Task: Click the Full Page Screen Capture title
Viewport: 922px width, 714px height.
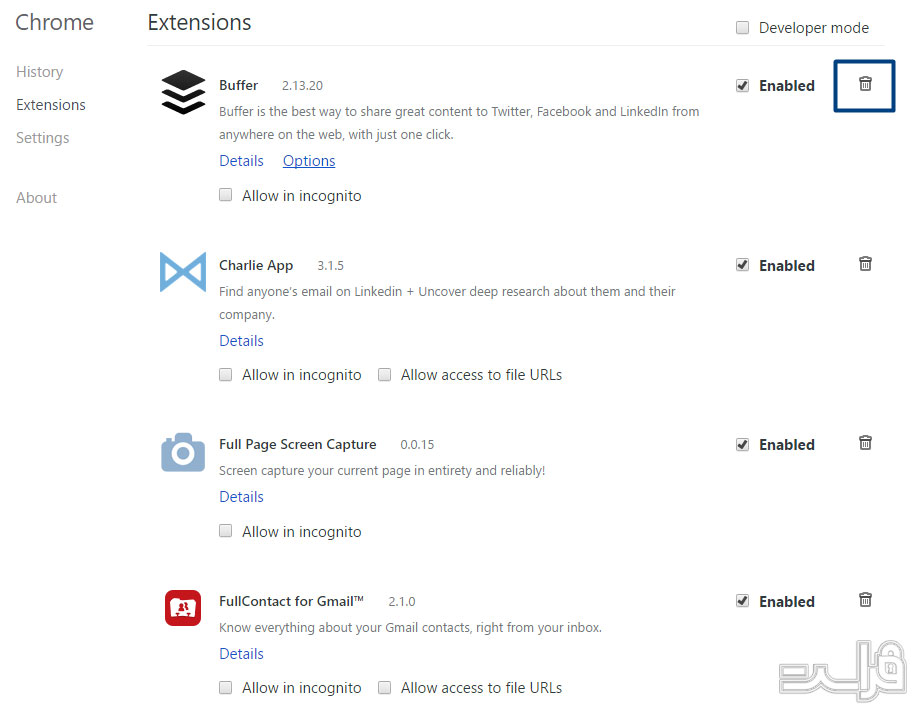Action: click(298, 445)
